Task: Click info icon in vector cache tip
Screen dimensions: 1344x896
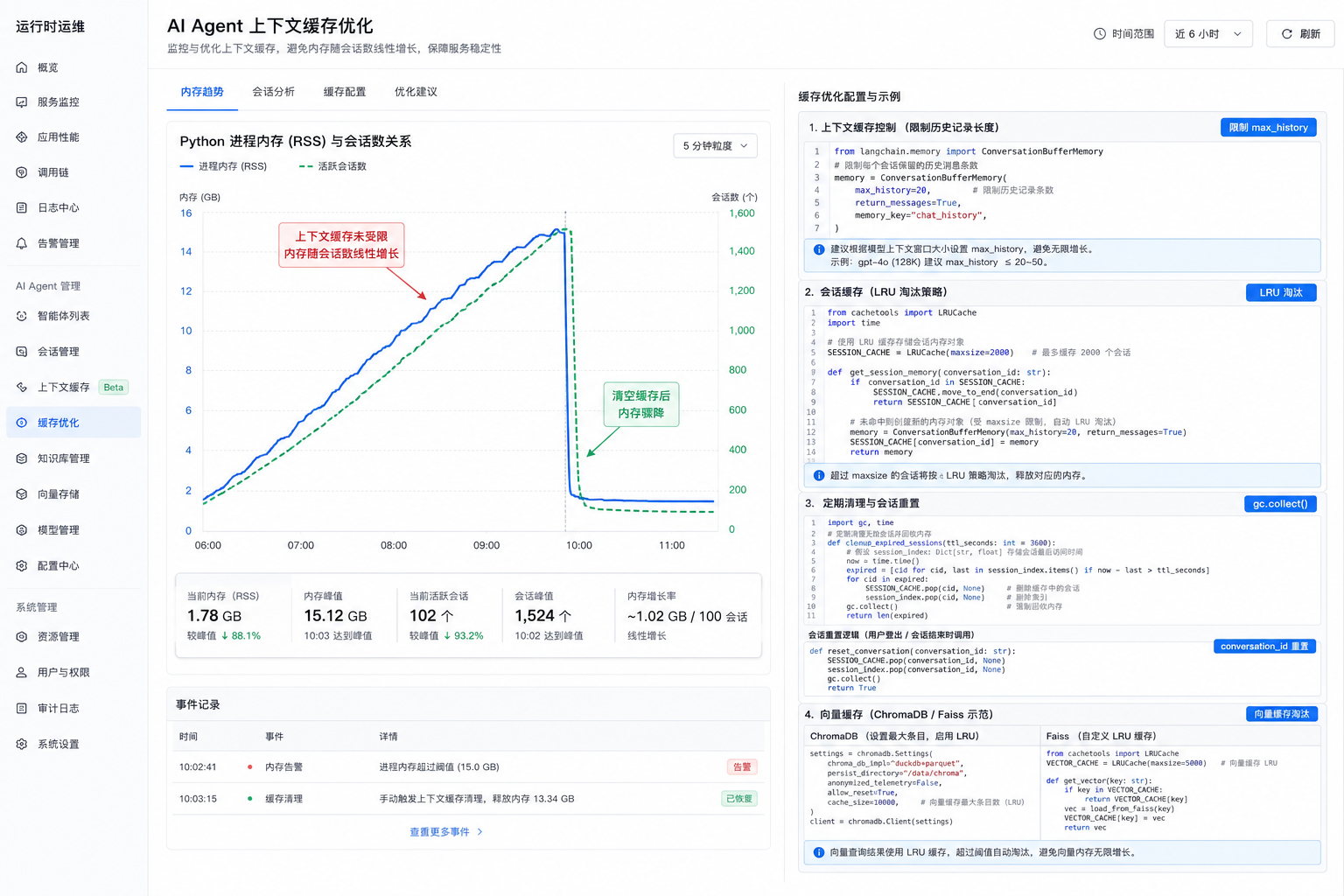Action: [819, 852]
